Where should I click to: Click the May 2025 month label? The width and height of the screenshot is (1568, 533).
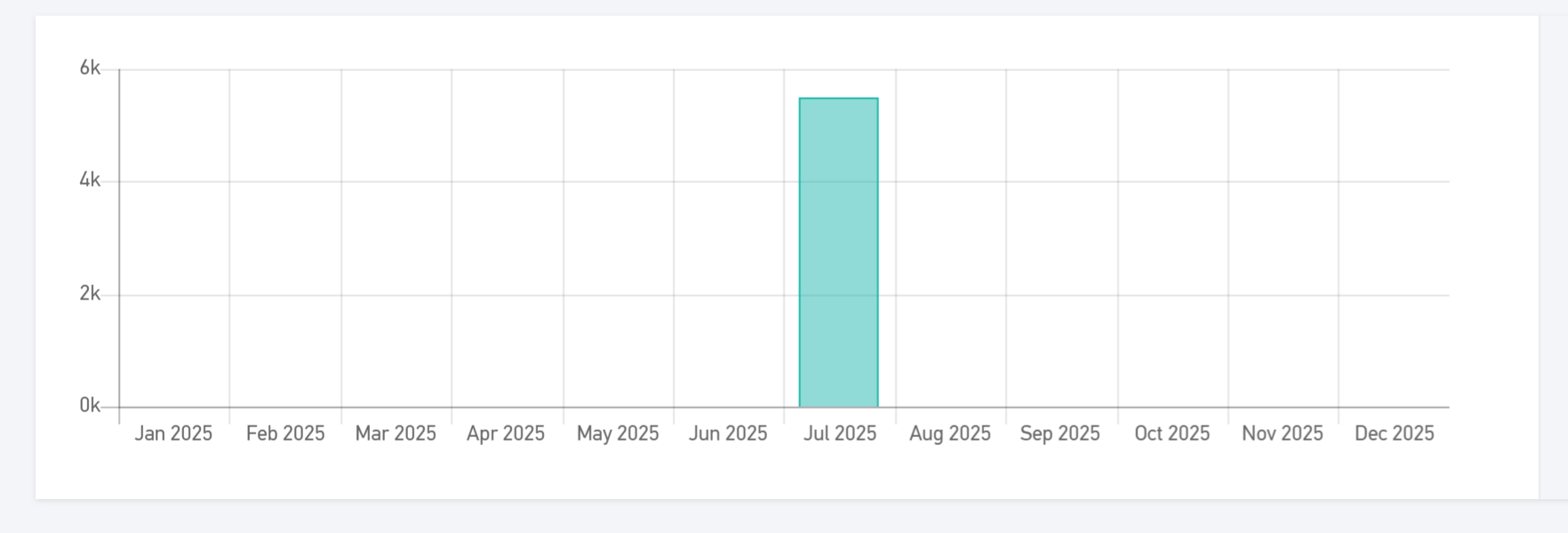(x=618, y=434)
